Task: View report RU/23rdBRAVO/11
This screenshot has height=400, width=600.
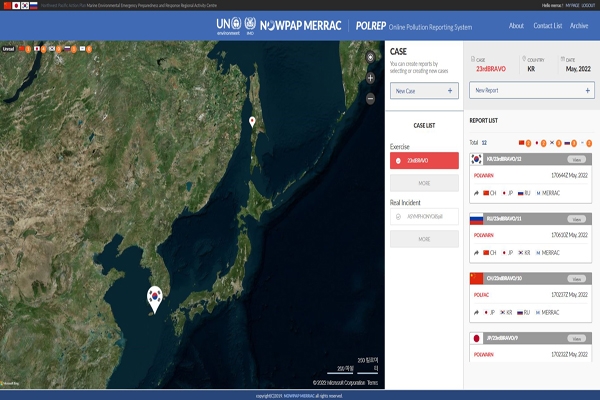Action: pos(576,219)
